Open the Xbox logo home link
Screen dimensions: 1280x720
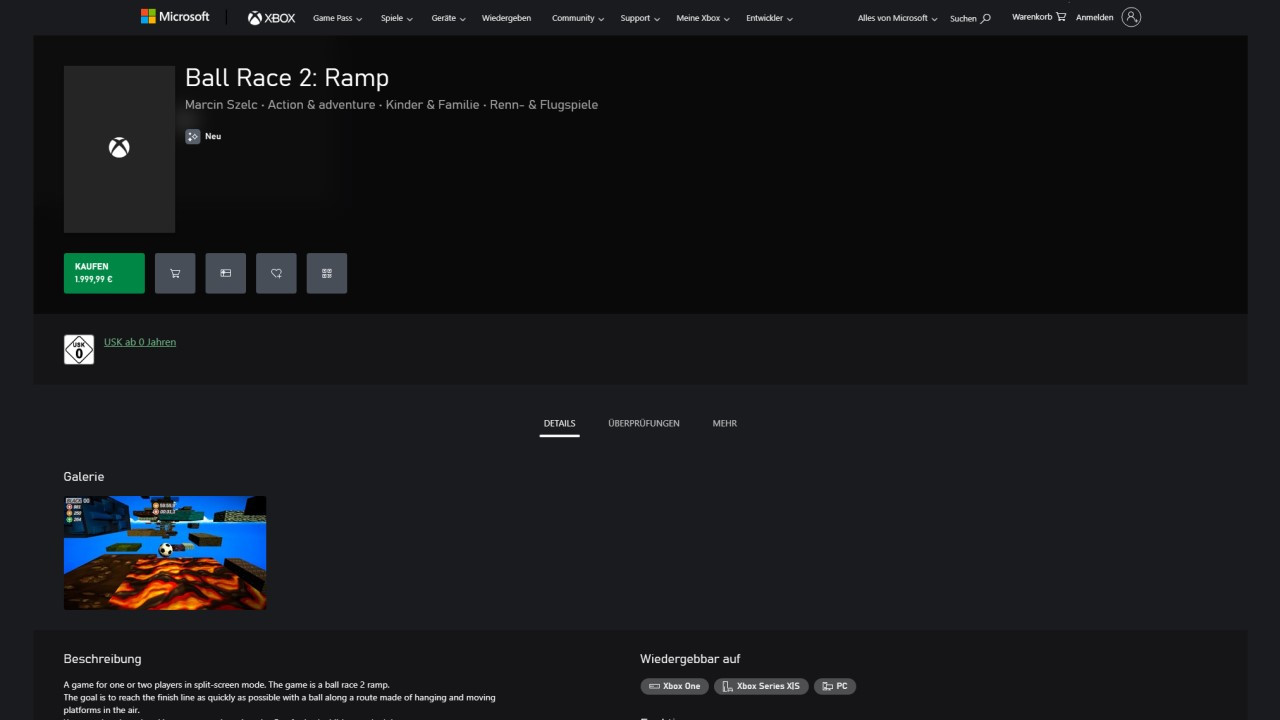(272, 18)
